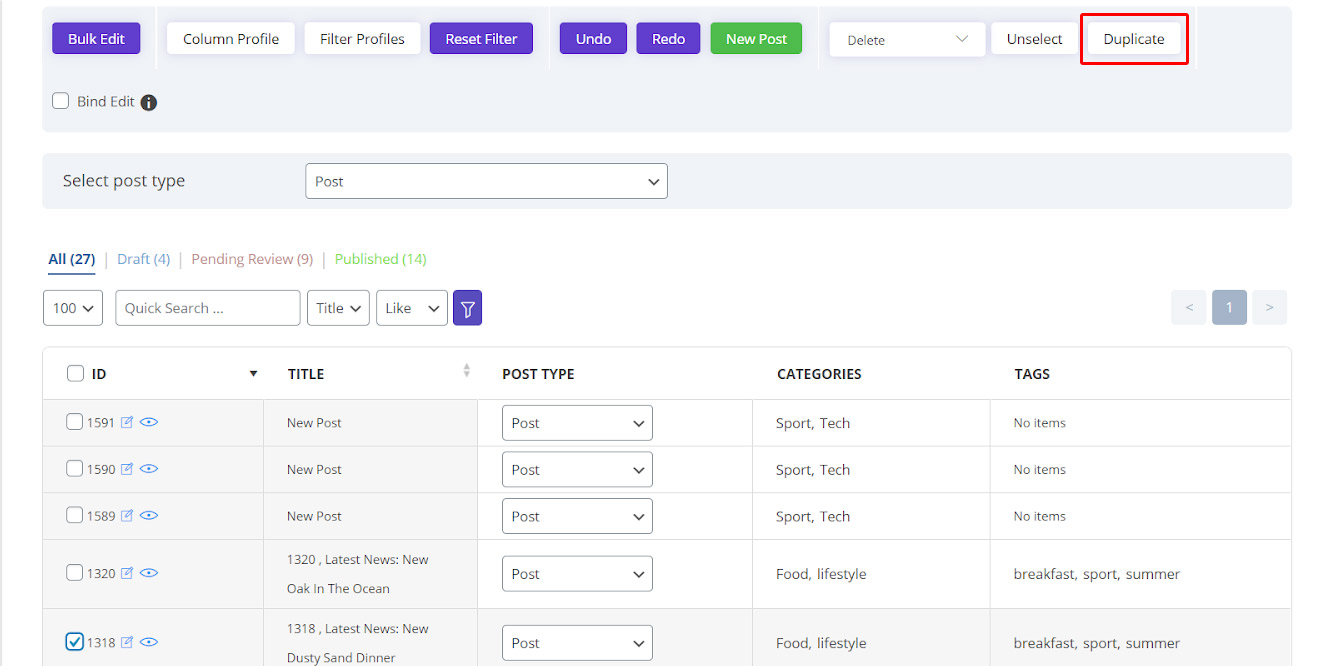The height and width of the screenshot is (666, 1330).
Task: Open the 100 rows-per-page dropdown
Action: click(x=73, y=308)
